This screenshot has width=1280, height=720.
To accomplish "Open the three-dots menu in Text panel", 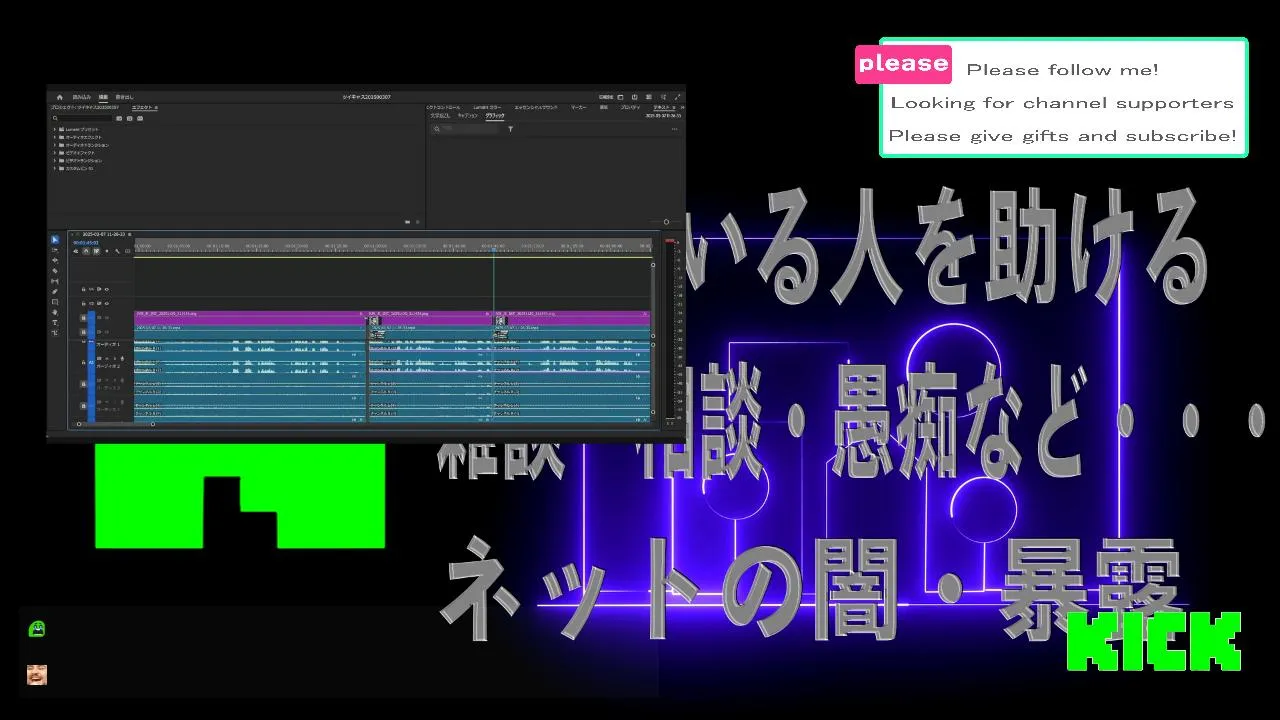I will point(675,129).
